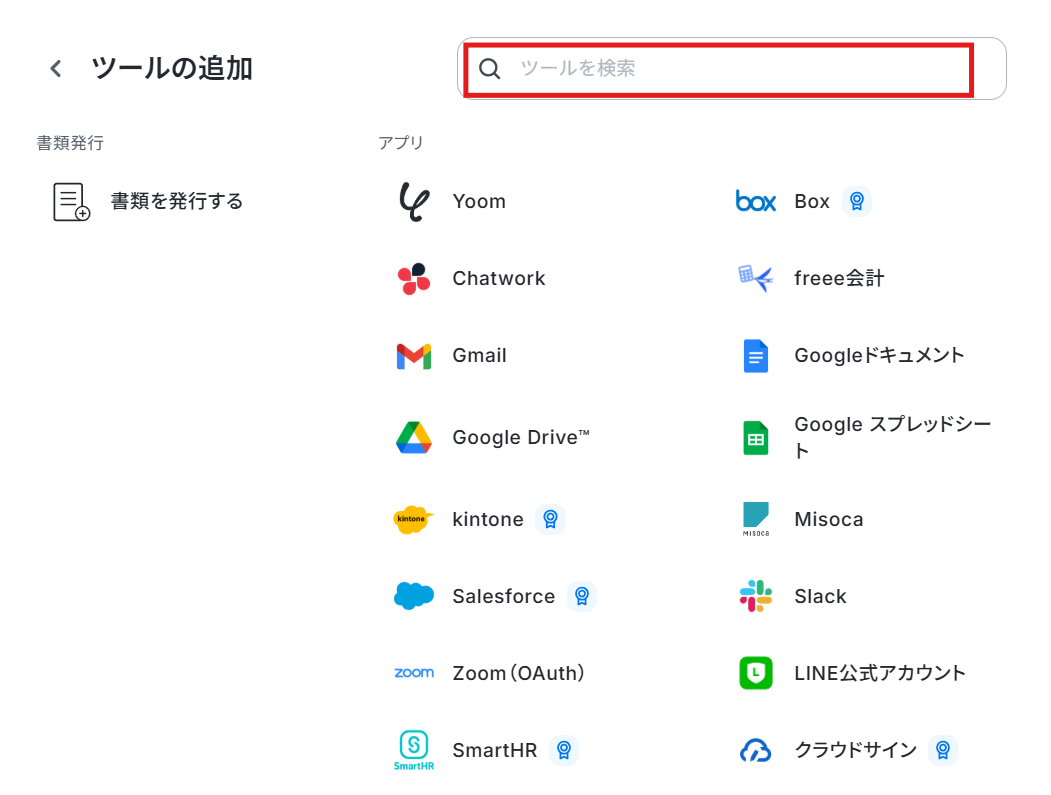Click the Gmail envelope icon
This screenshot has height=795, width=1051.
(x=414, y=357)
